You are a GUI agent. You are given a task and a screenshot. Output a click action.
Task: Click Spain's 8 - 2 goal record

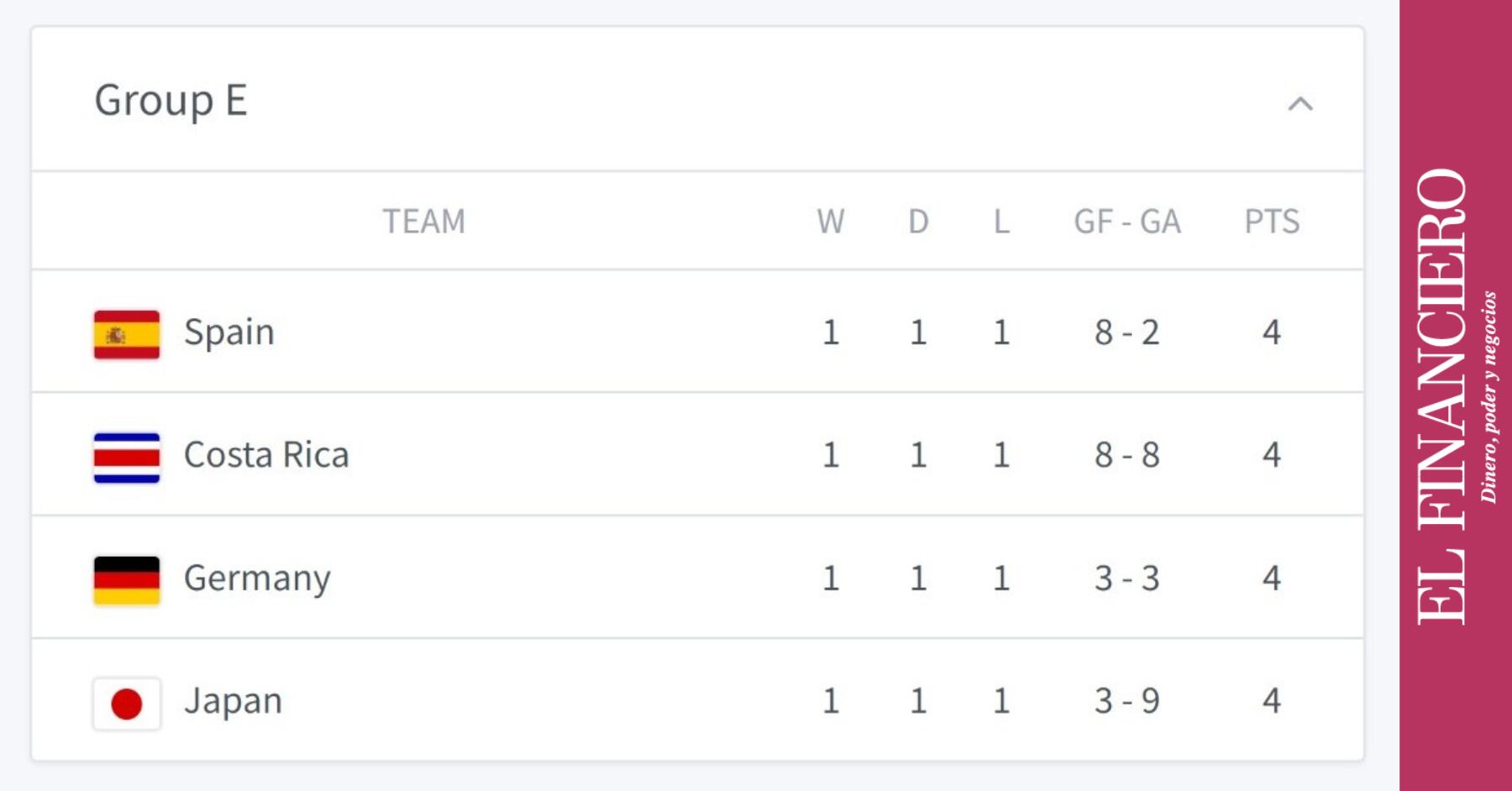(x=1127, y=333)
